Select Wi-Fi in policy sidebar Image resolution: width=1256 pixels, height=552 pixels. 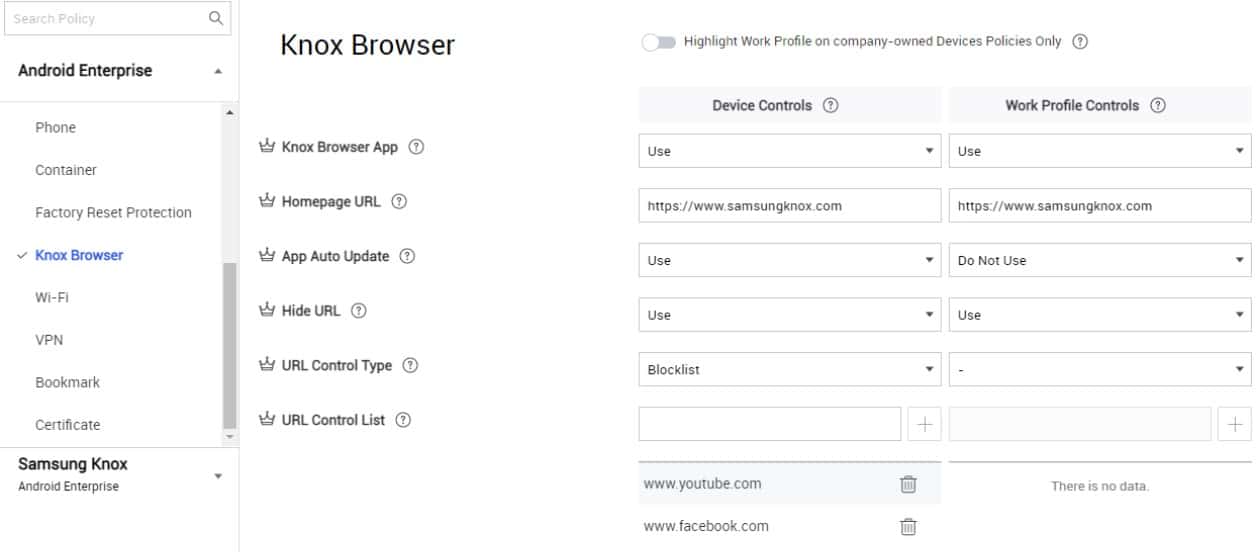click(x=52, y=298)
